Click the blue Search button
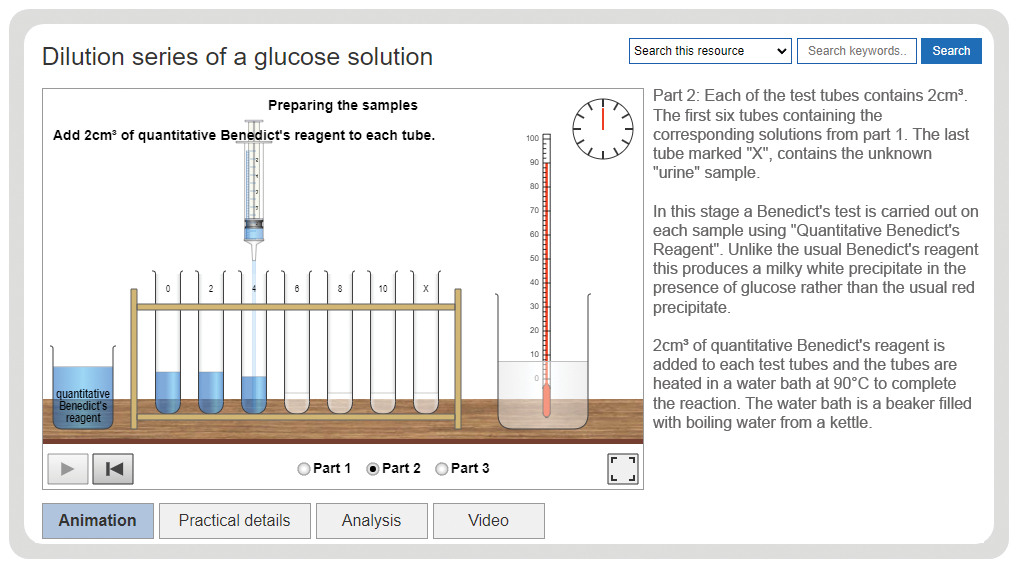 pyautogui.click(x=951, y=51)
